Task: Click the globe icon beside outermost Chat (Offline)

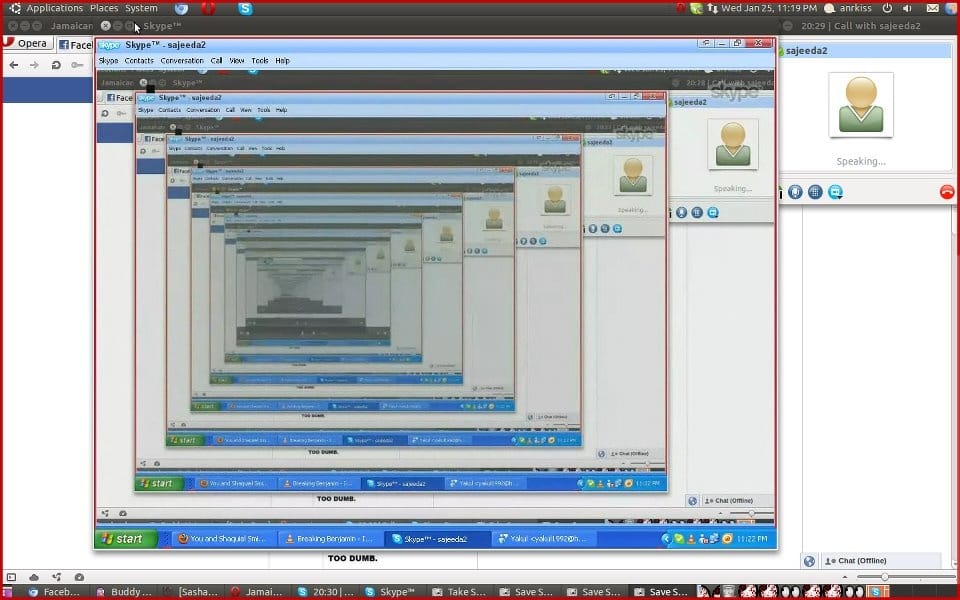Action: click(x=809, y=561)
